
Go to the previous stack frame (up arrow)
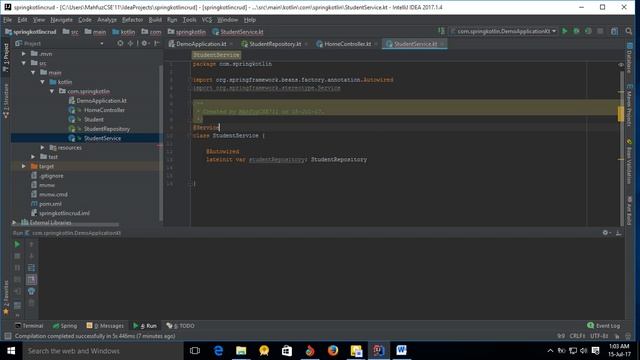tap(31, 244)
